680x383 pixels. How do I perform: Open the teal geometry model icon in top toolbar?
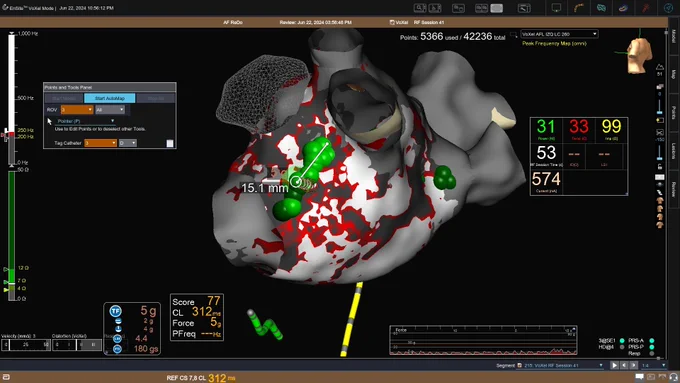(x=601, y=8)
